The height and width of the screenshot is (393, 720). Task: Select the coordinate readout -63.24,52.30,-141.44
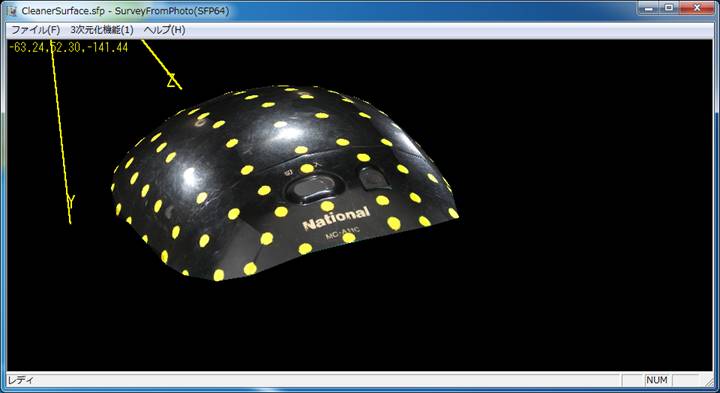coord(68,47)
